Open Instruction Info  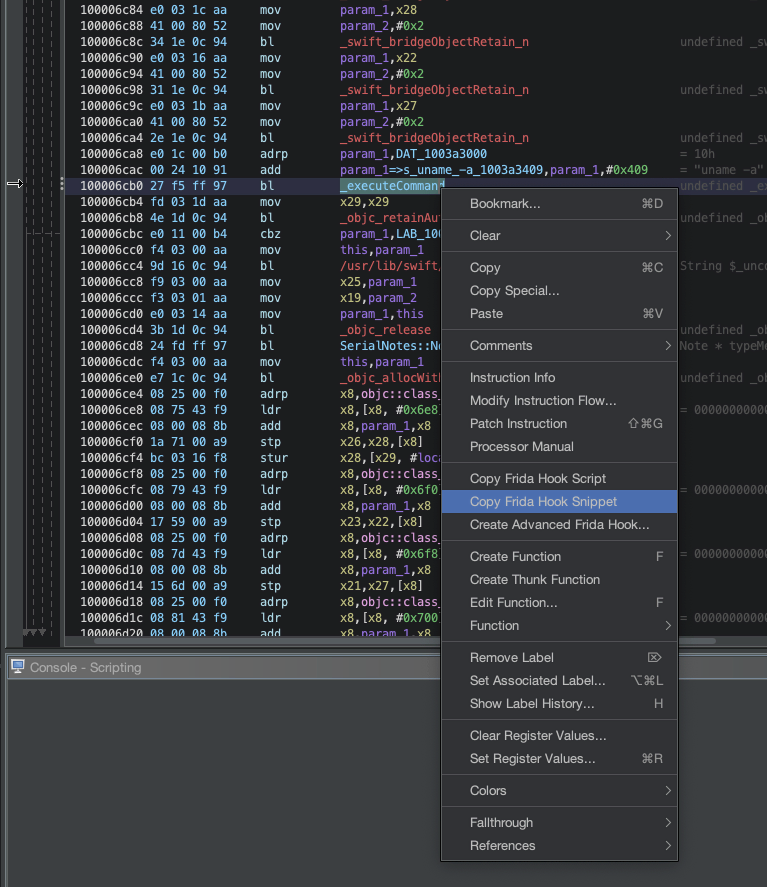click(512, 377)
